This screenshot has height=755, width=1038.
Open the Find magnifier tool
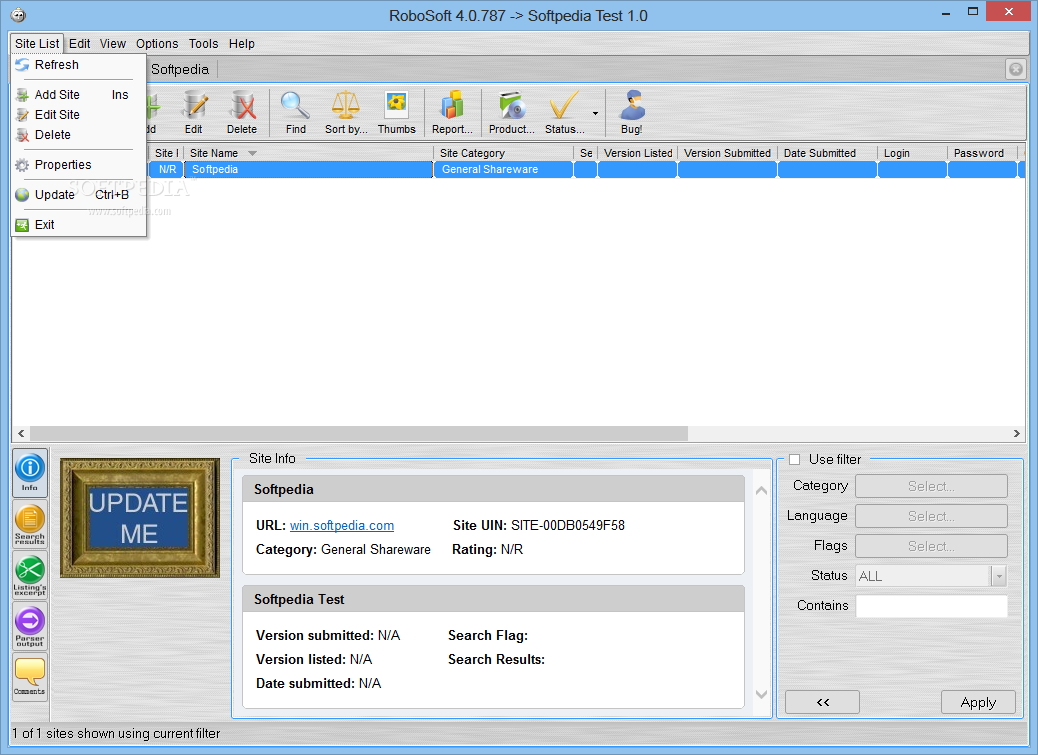pyautogui.click(x=295, y=112)
